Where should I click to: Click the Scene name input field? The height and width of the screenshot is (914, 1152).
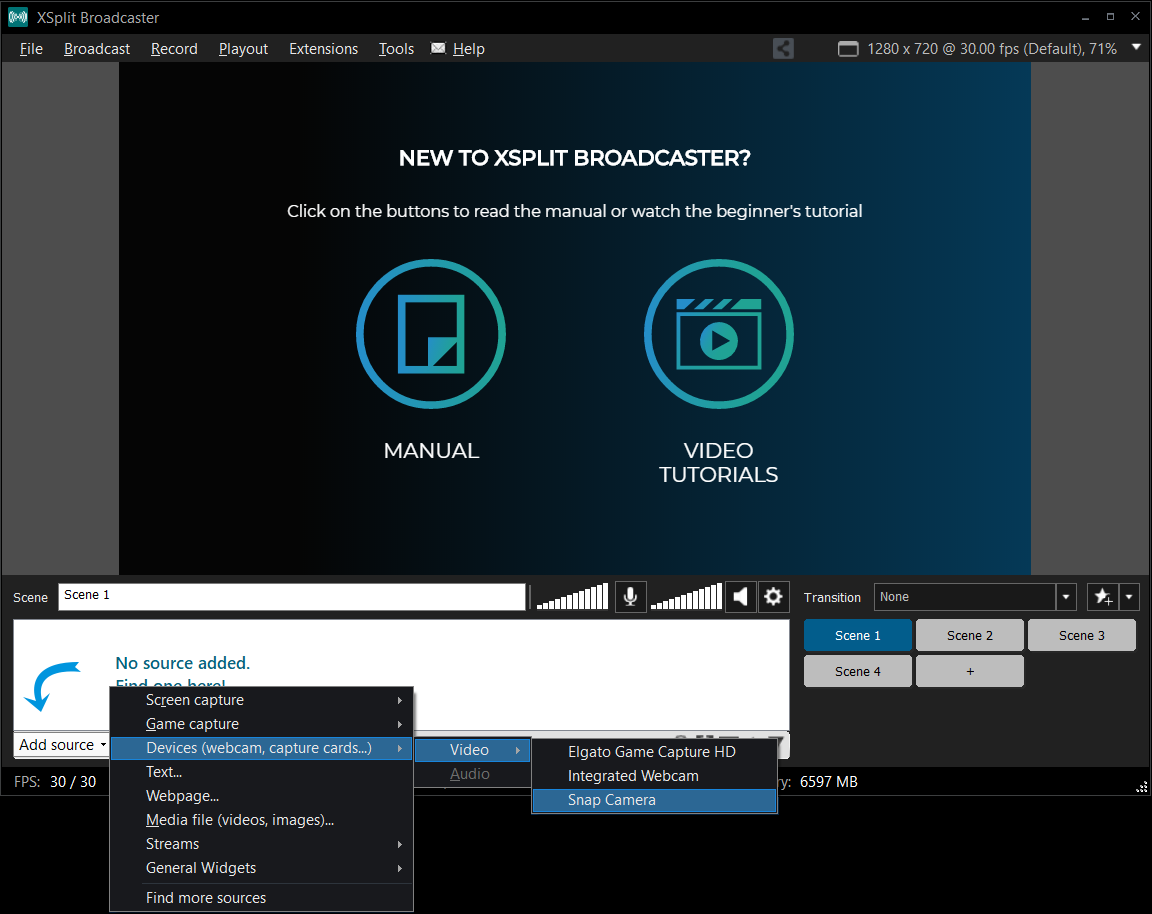292,597
